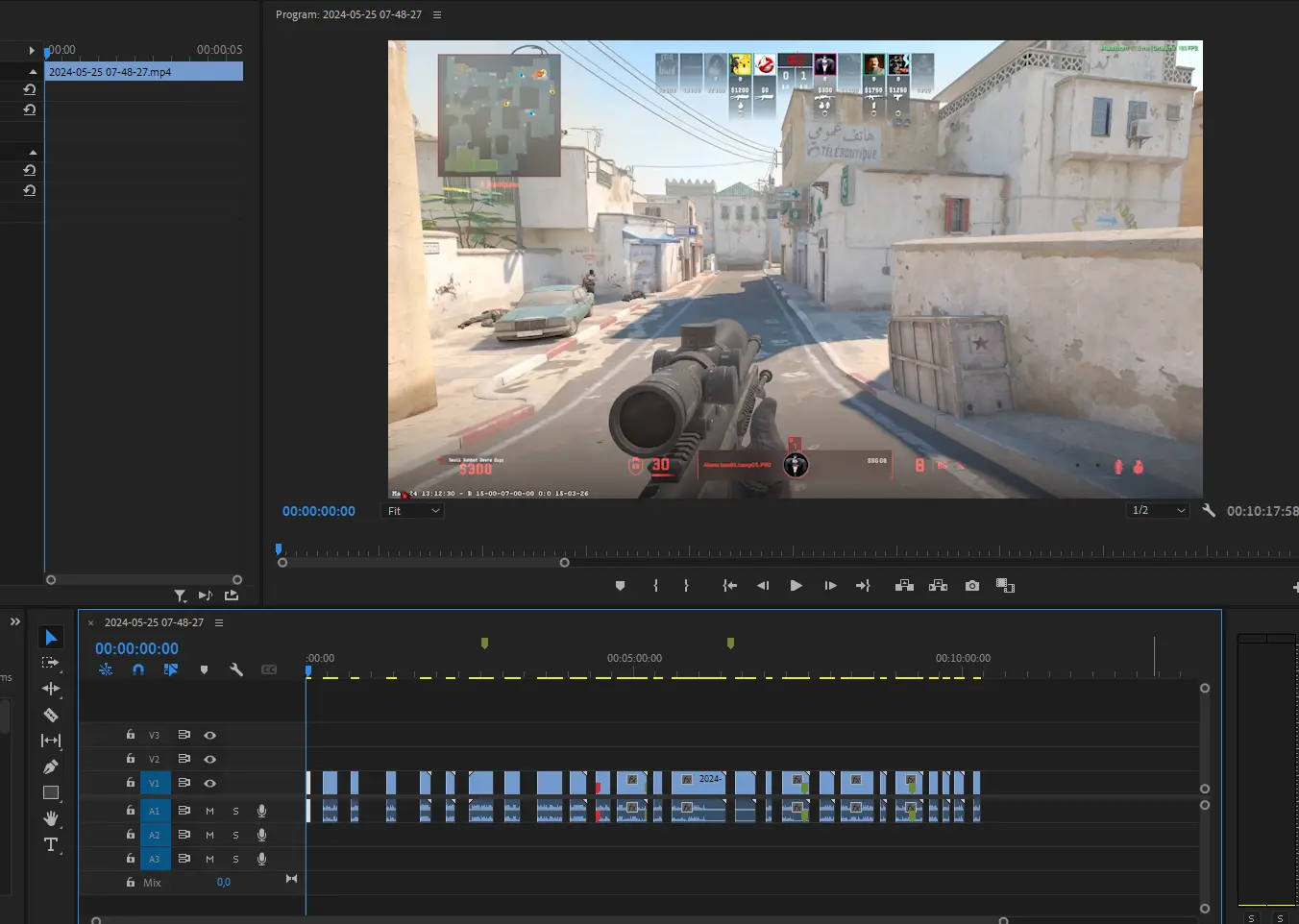Export a frame with the camera icon
The image size is (1299, 924).
(972, 586)
